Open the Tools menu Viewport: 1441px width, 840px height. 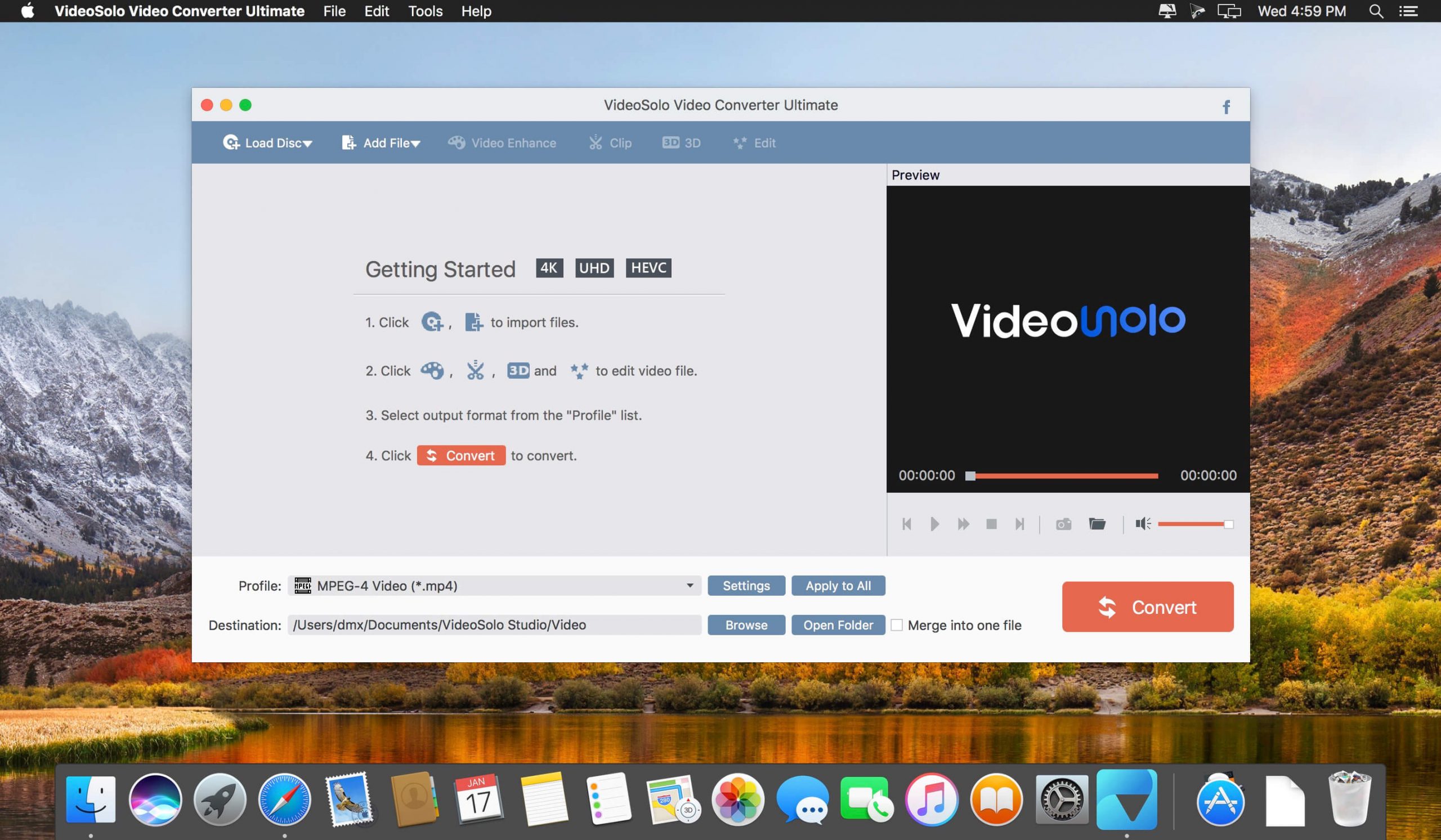[x=425, y=11]
